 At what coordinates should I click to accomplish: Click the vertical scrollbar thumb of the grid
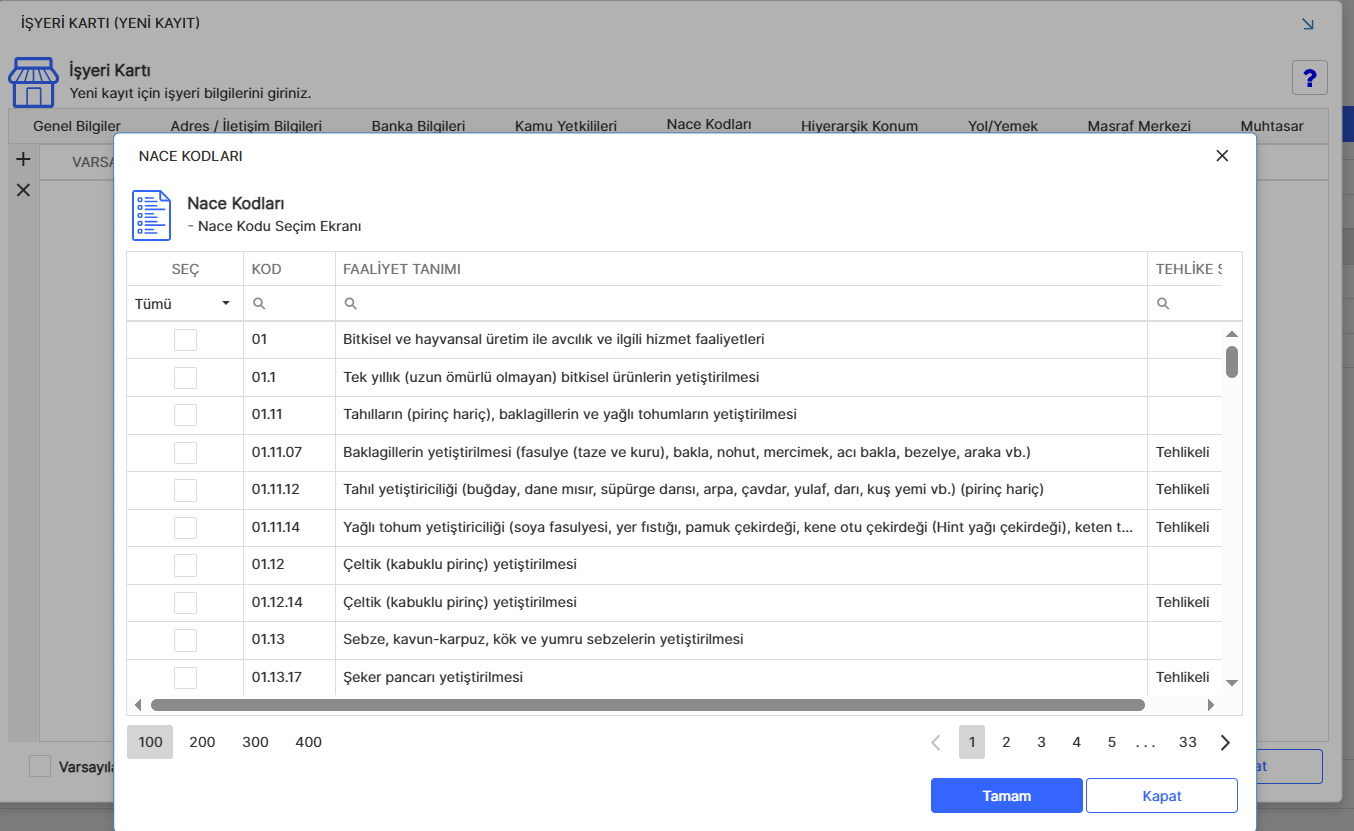(x=1232, y=362)
